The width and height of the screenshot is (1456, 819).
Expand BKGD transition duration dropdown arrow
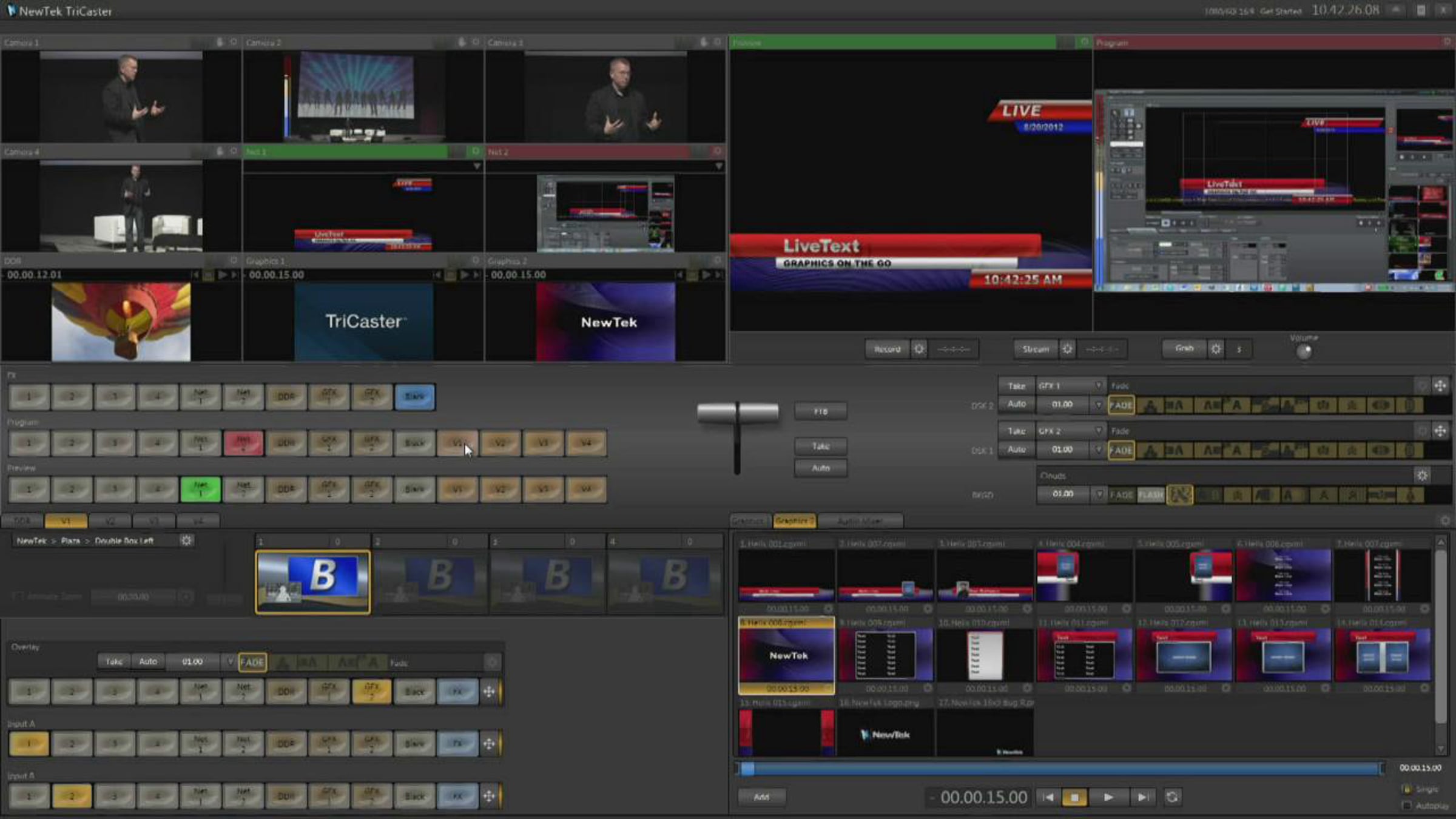[1099, 494]
